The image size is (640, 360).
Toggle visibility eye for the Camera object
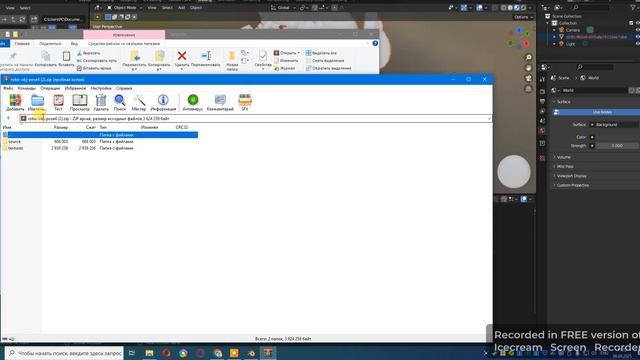click(x=638, y=30)
